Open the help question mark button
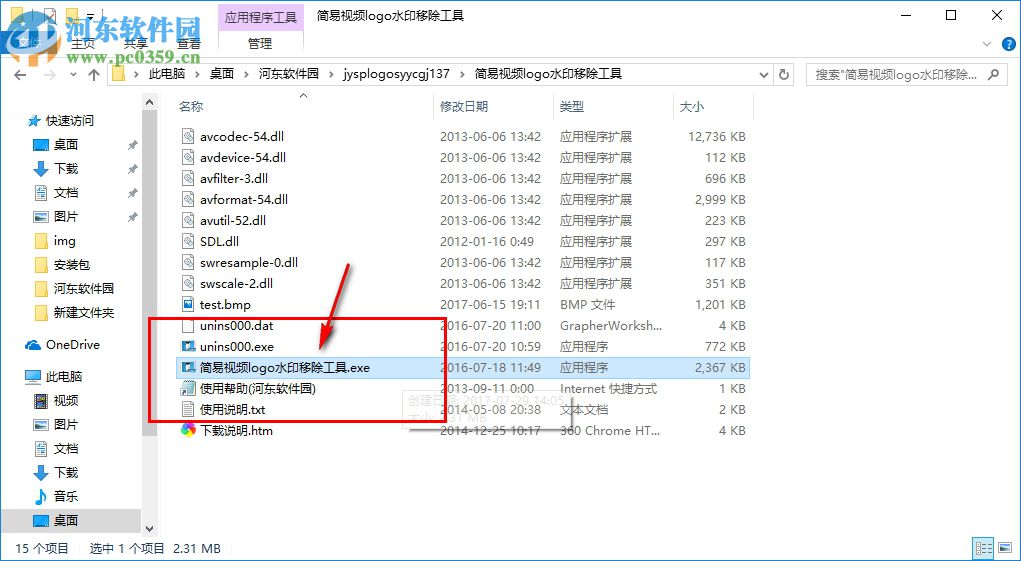 click(1007, 44)
